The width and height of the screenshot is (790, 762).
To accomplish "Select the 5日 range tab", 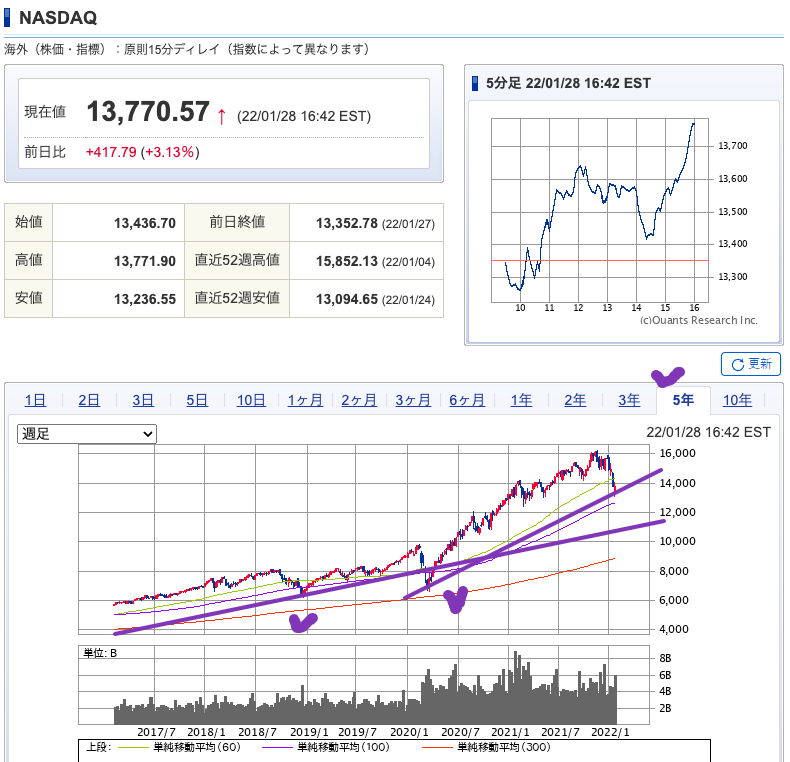I will tap(197, 400).
